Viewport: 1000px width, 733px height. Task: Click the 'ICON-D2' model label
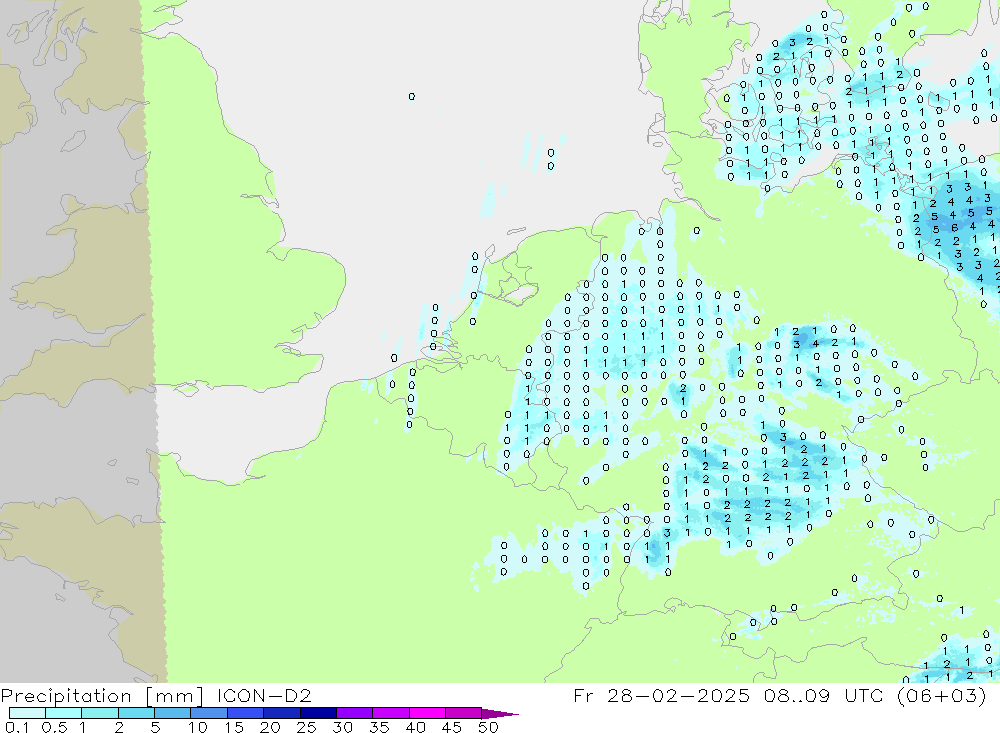click(264, 695)
